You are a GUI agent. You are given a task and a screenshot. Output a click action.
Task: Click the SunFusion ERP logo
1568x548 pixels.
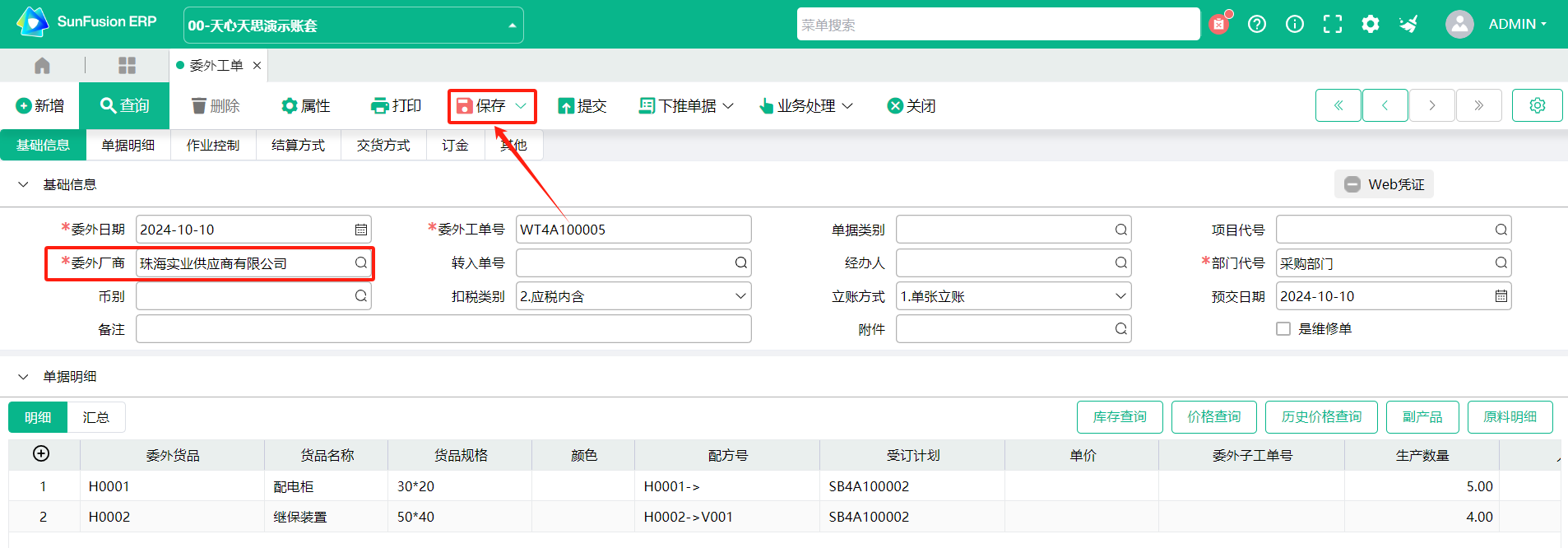(86, 22)
